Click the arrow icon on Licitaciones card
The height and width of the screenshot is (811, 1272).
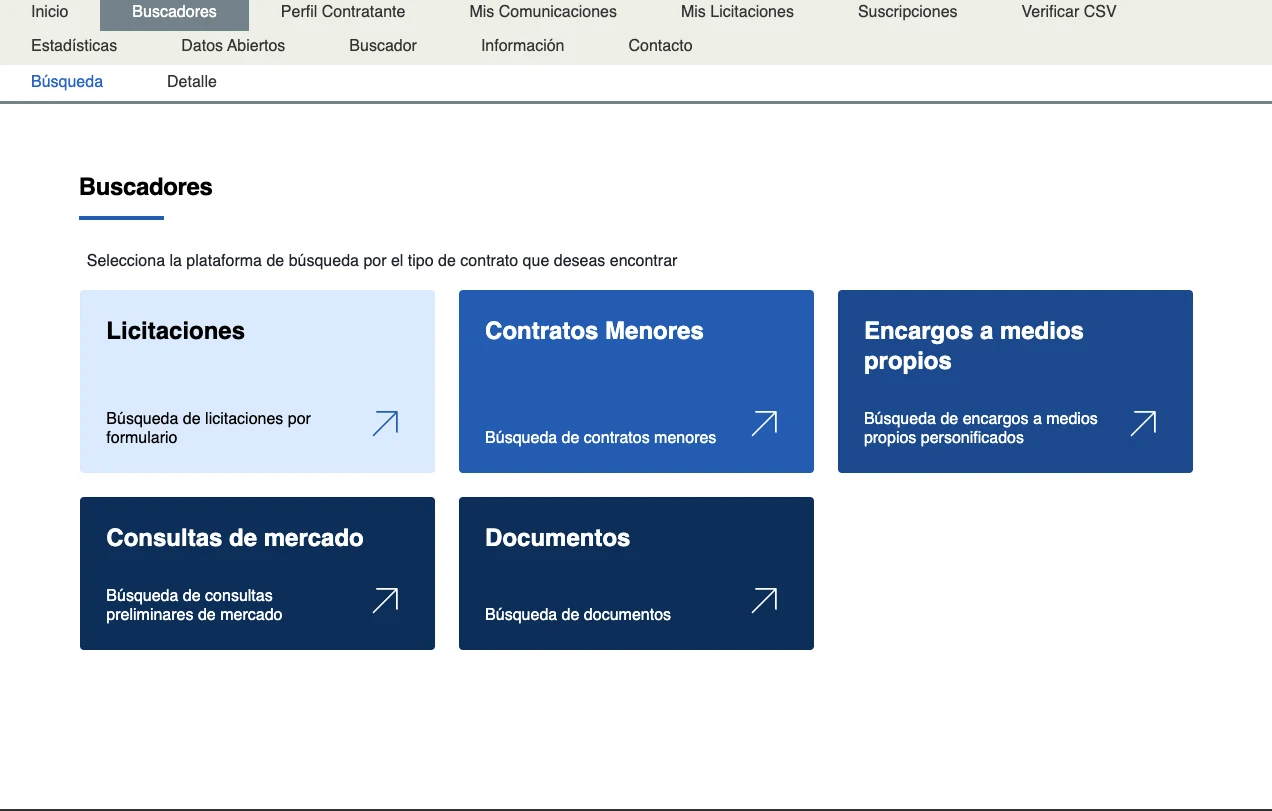385,423
